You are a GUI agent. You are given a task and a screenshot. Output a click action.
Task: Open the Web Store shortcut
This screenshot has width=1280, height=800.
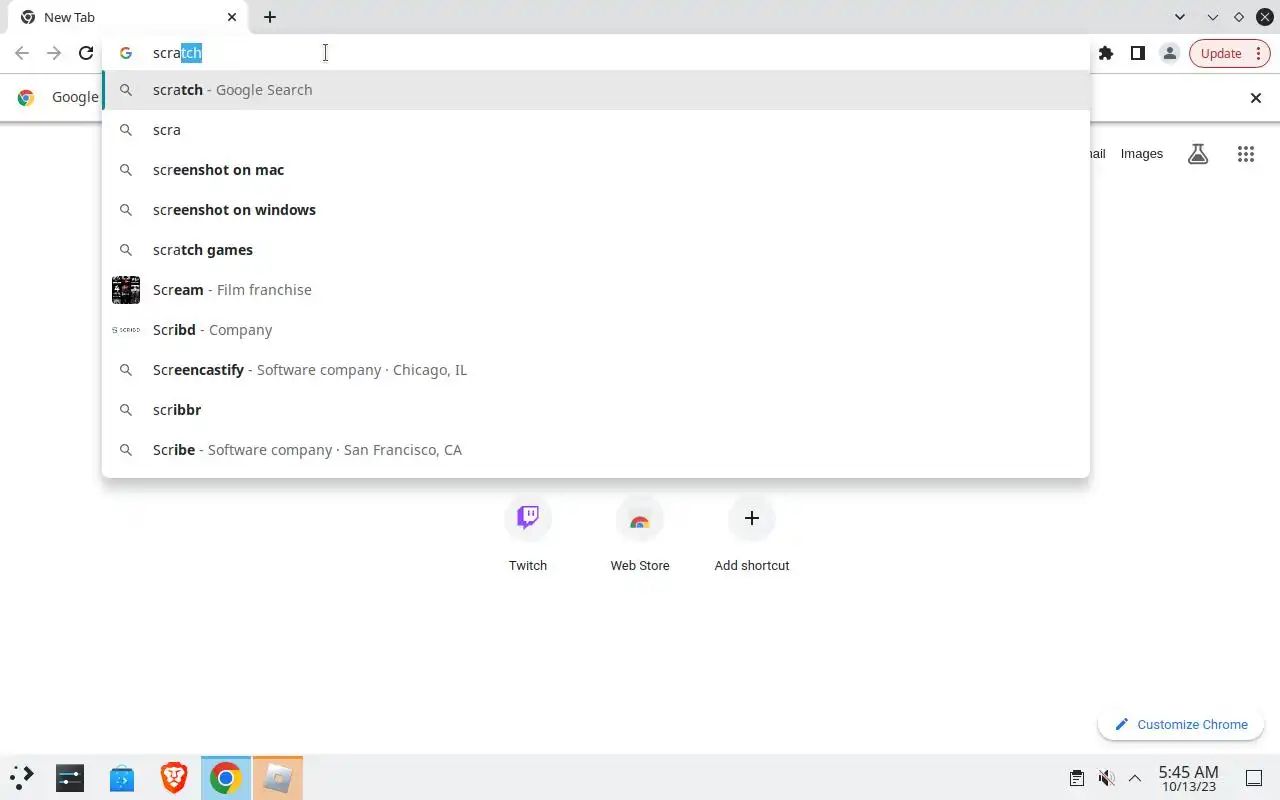(640, 535)
